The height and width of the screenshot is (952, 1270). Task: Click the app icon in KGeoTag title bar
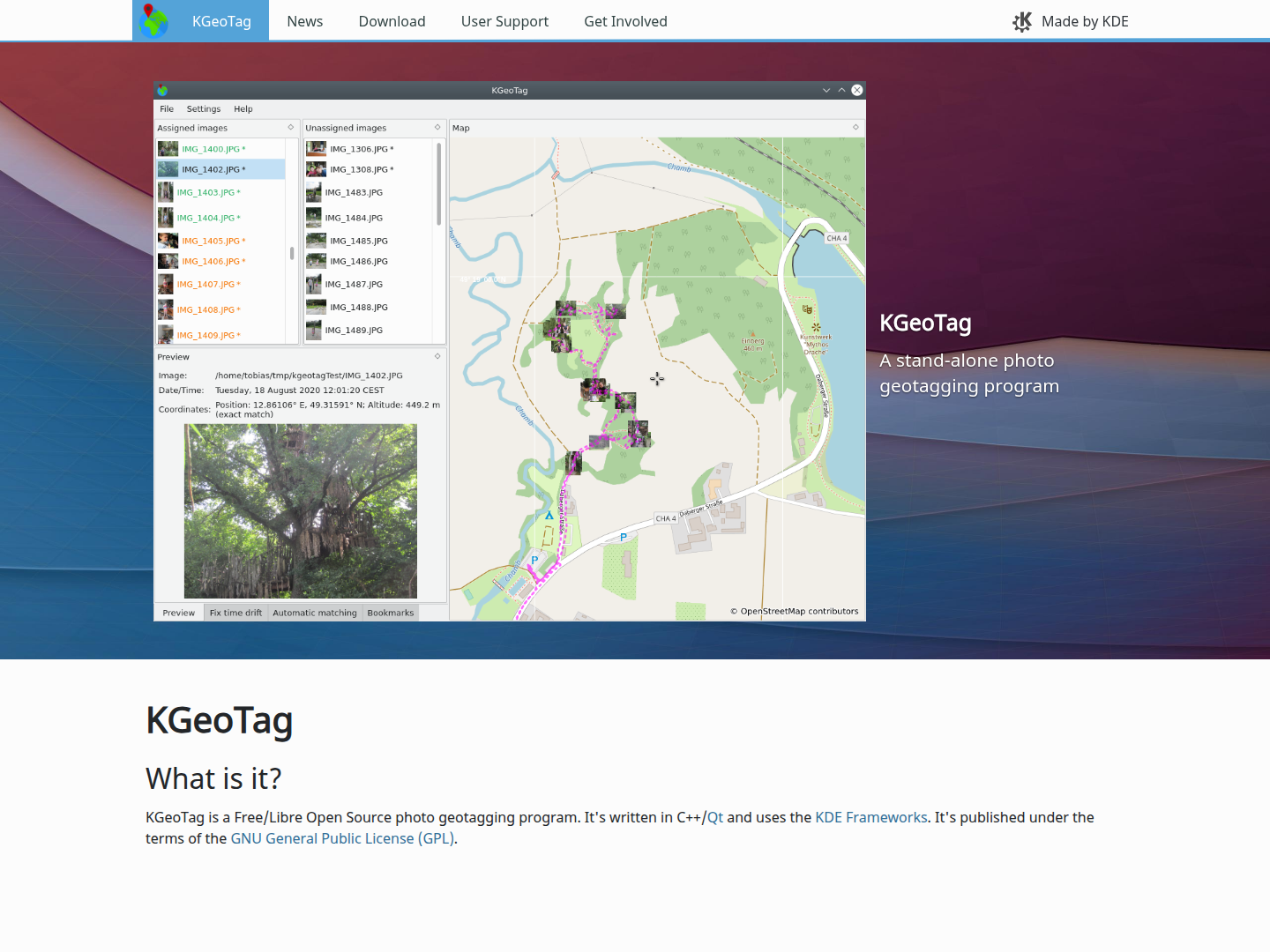click(x=162, y=90)
